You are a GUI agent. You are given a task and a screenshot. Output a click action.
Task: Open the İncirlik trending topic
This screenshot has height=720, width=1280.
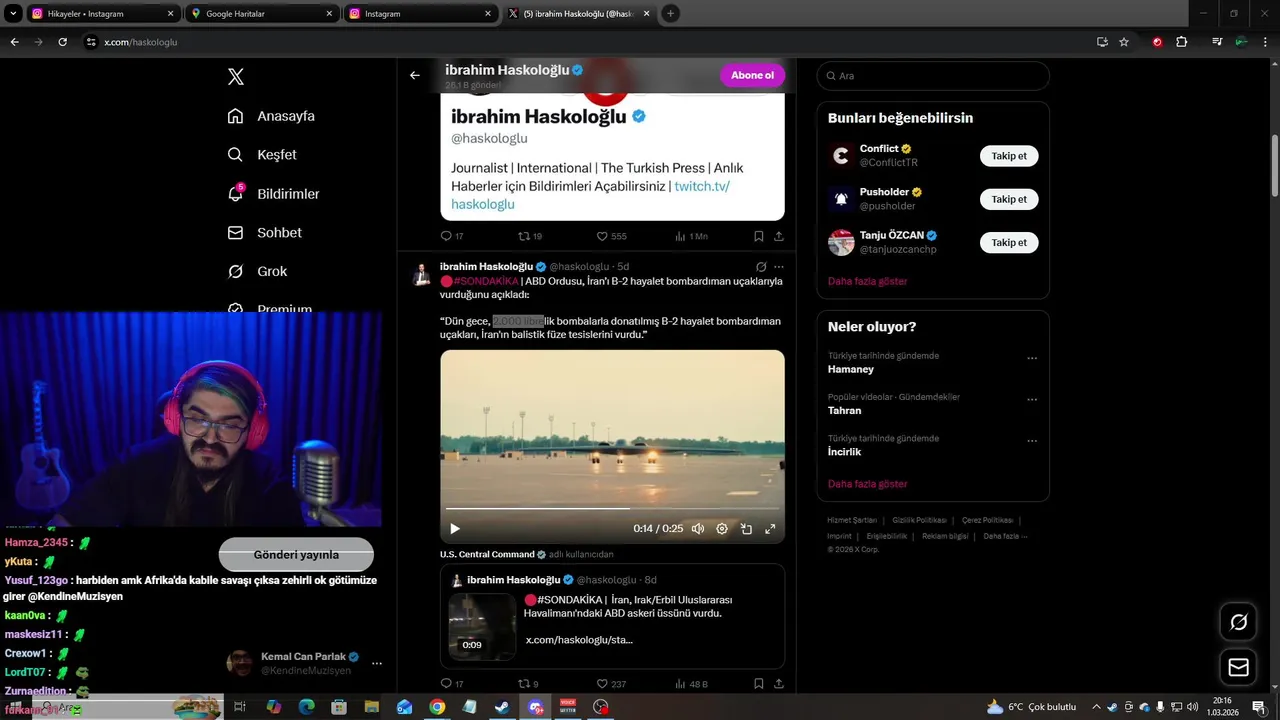(x=845, y=452)
